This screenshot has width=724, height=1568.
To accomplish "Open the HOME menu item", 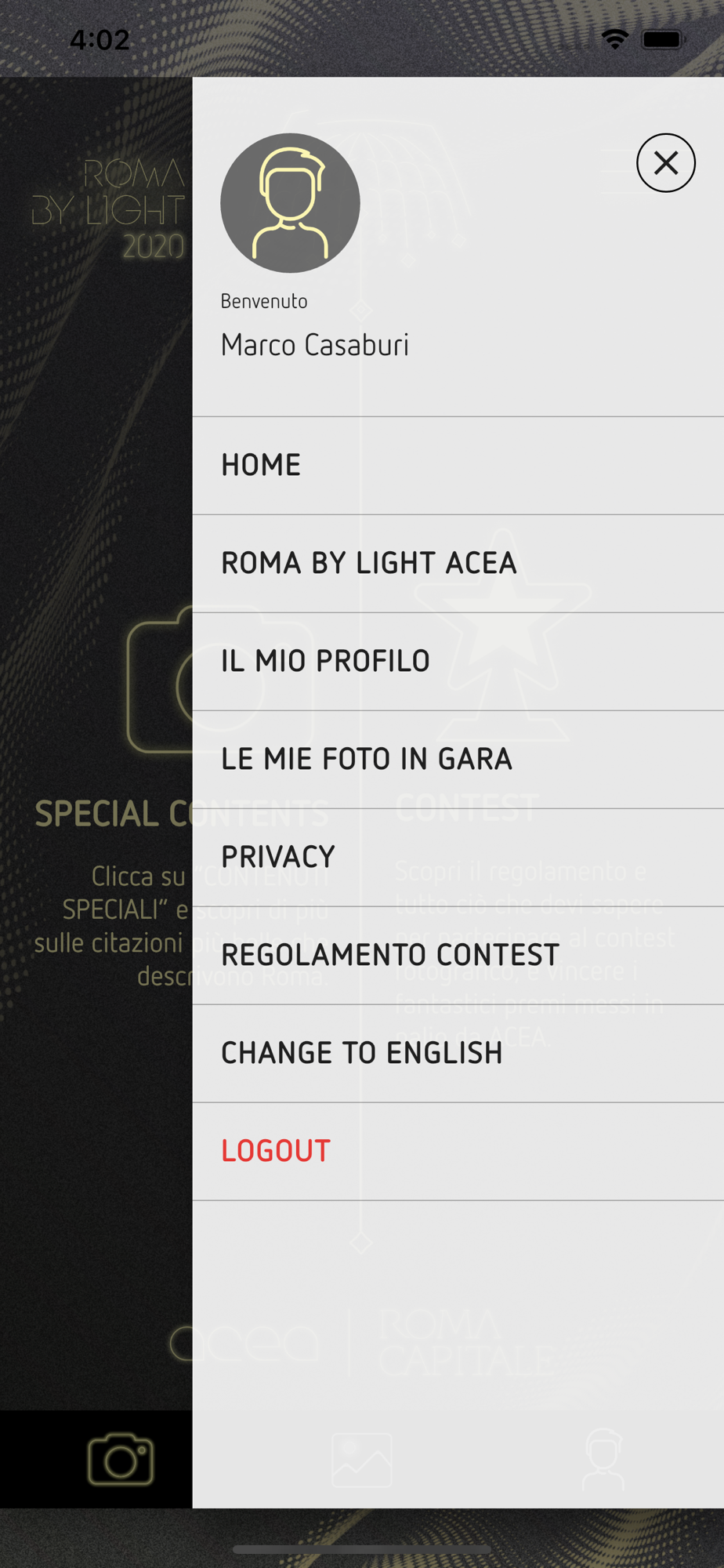I will click(261, 466).
